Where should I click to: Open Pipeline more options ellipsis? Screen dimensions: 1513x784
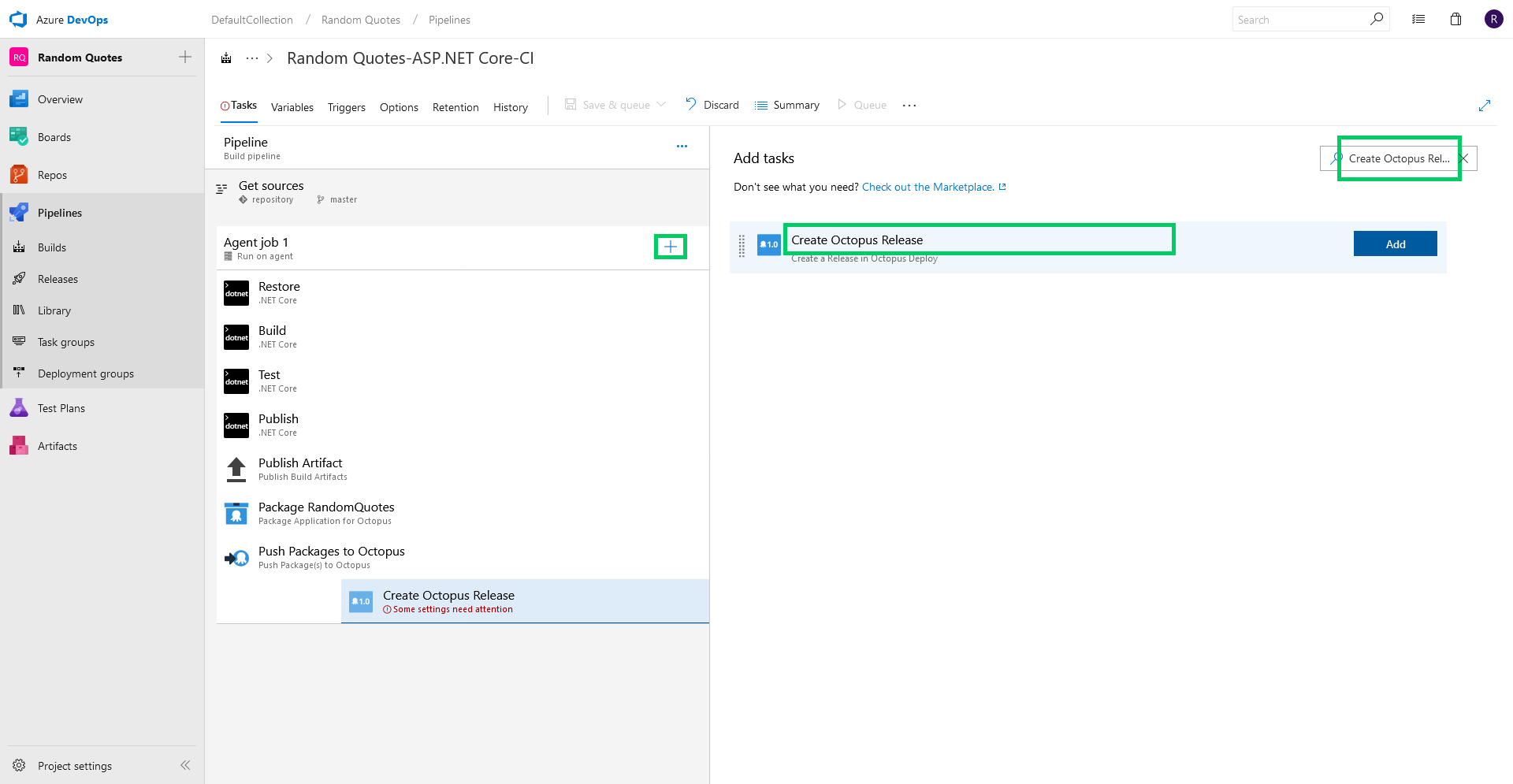(x=682, y=147)
